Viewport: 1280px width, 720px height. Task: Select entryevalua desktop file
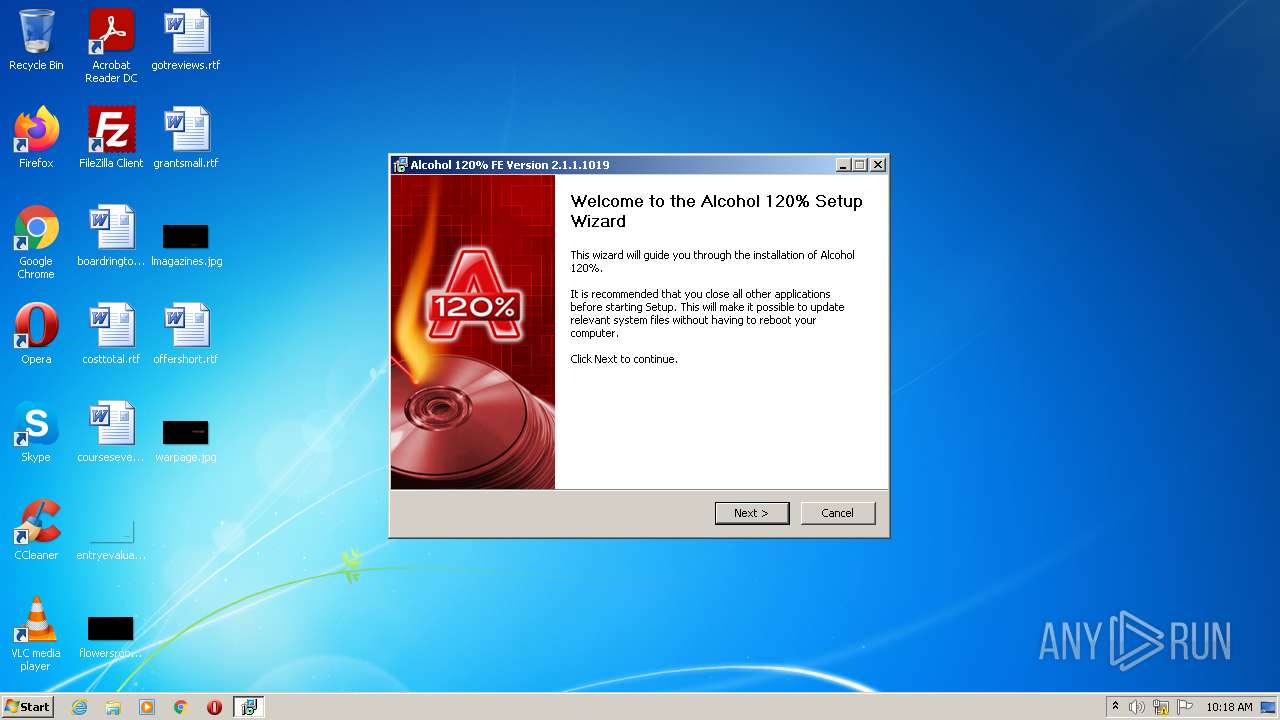pos(111,538)
